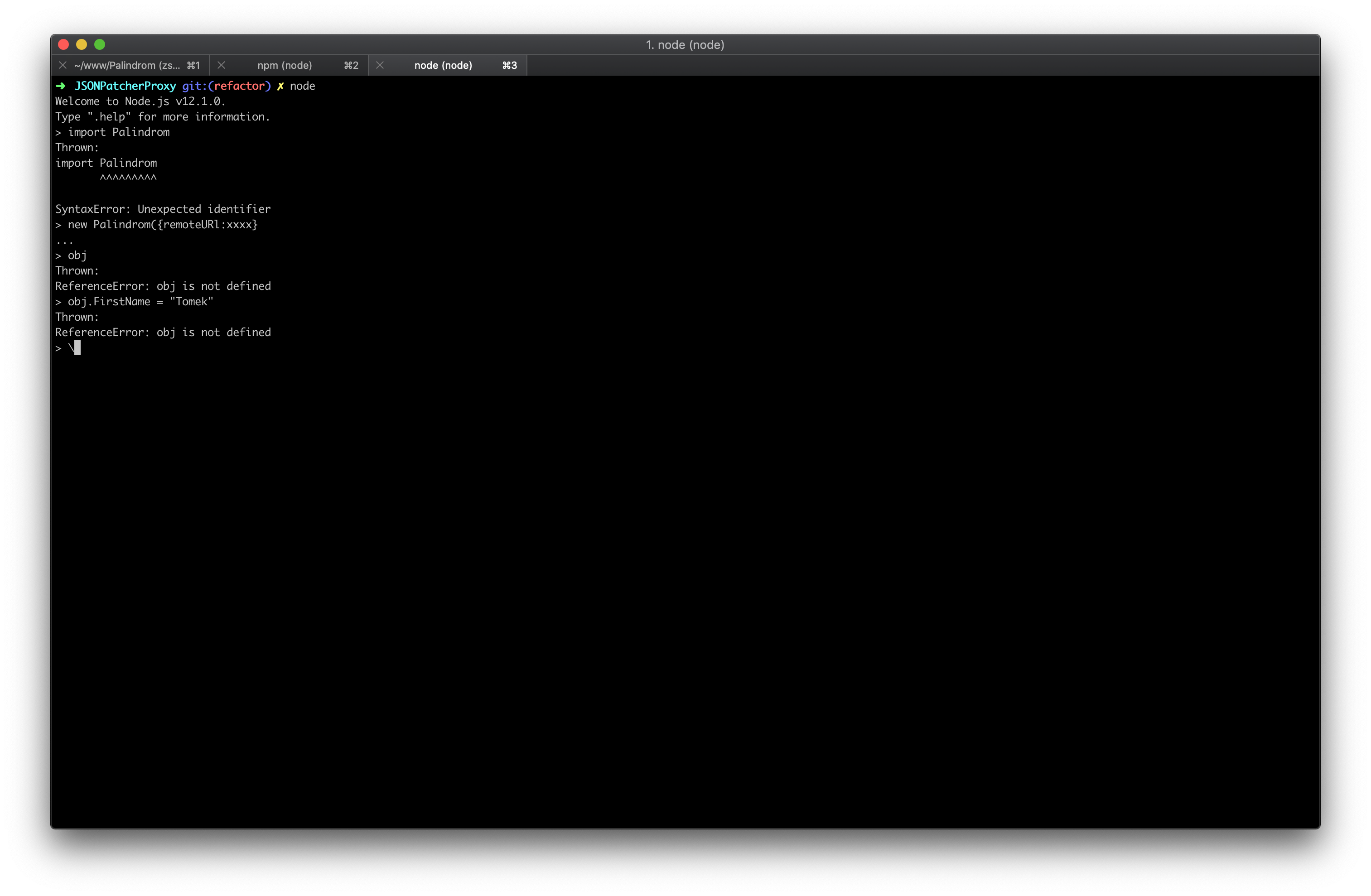Click the ⌘3 shortcut label on node tab

pyautogui.click(x=509, y=65)
